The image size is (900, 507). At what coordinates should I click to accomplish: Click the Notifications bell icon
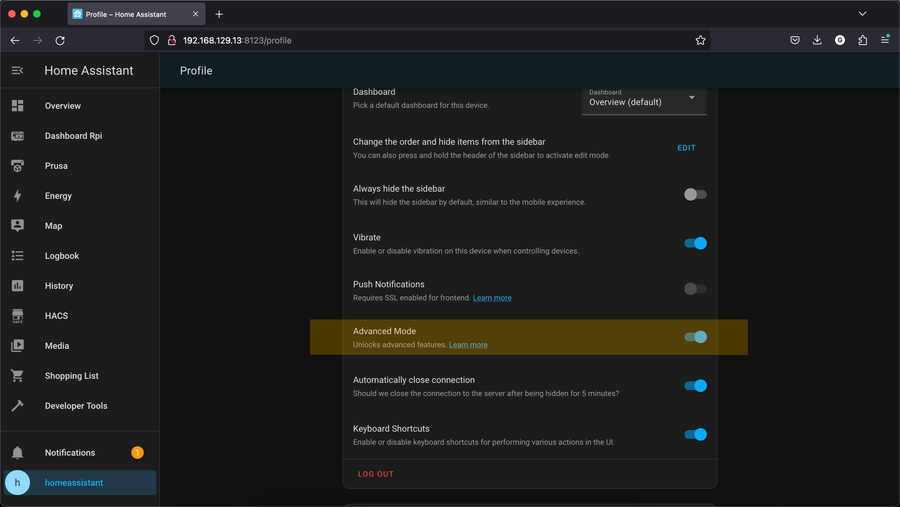[x=17, y=453]
